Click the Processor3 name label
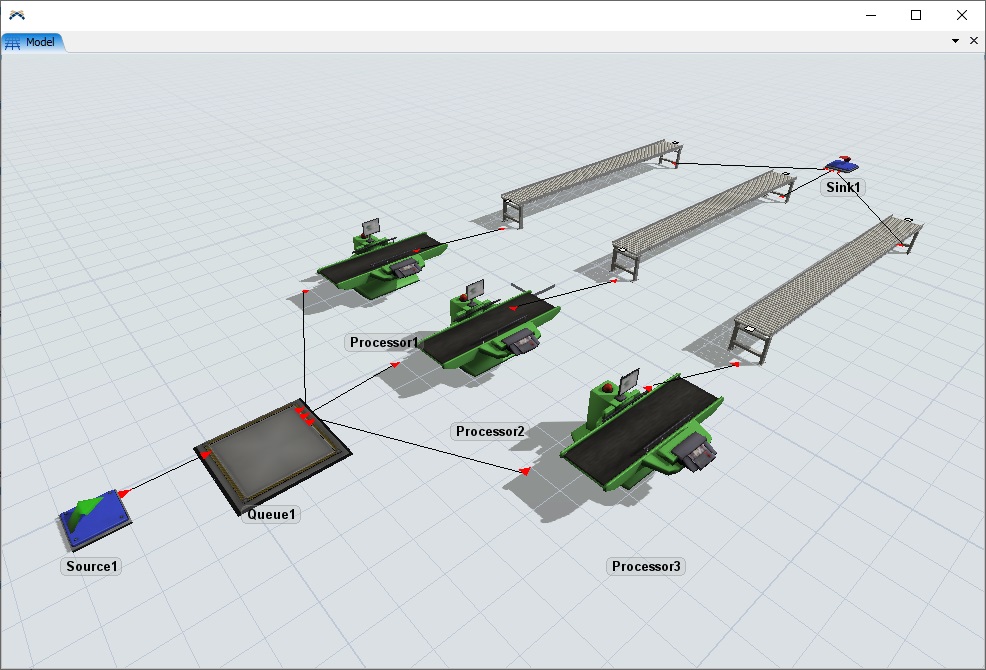 point(646,567)
